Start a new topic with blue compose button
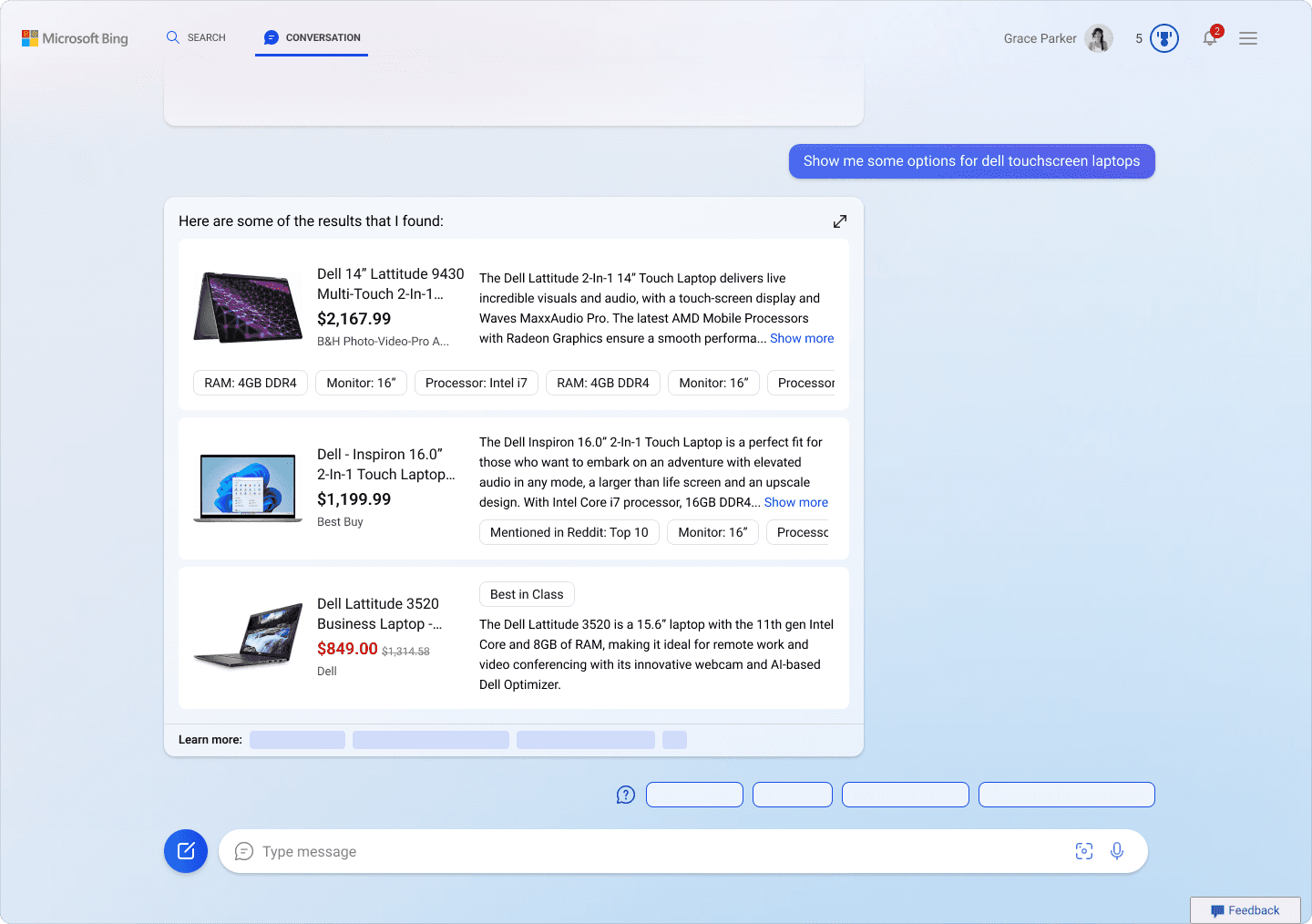This screenshot has width=1312, height=924. point(186,851)
